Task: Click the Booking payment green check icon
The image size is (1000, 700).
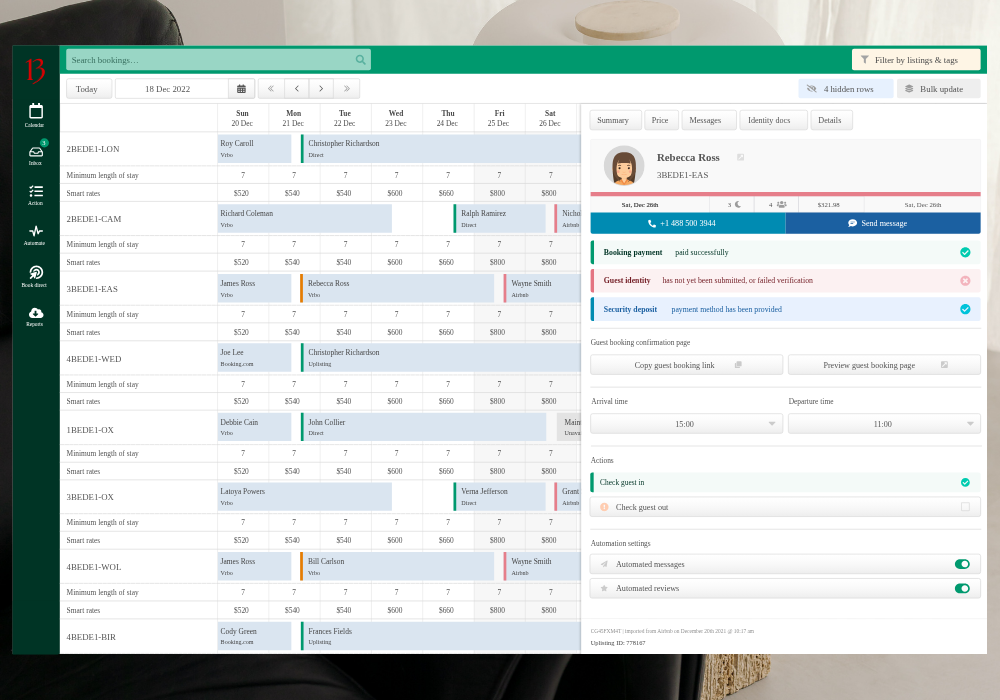Action: point(965,252)
